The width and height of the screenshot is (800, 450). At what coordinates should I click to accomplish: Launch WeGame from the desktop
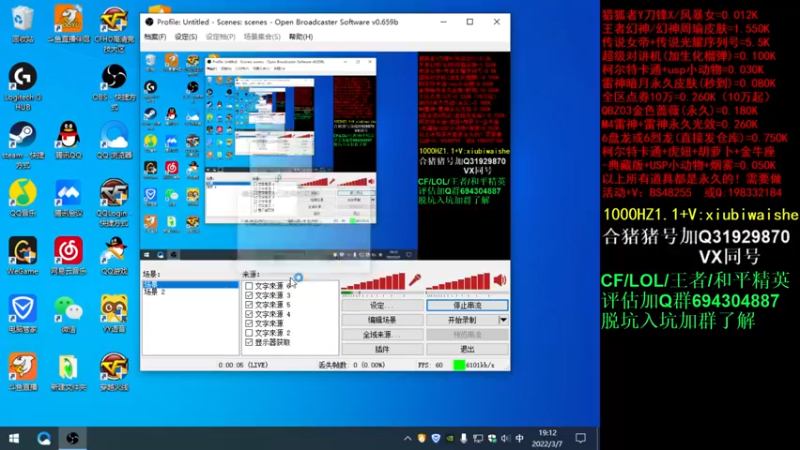(22, 256)
